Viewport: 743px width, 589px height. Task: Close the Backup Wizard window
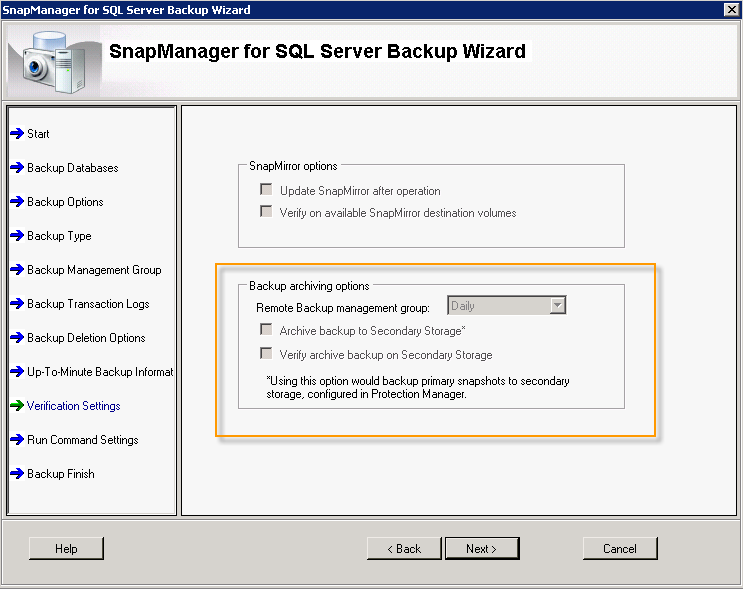tap(732, 10)
